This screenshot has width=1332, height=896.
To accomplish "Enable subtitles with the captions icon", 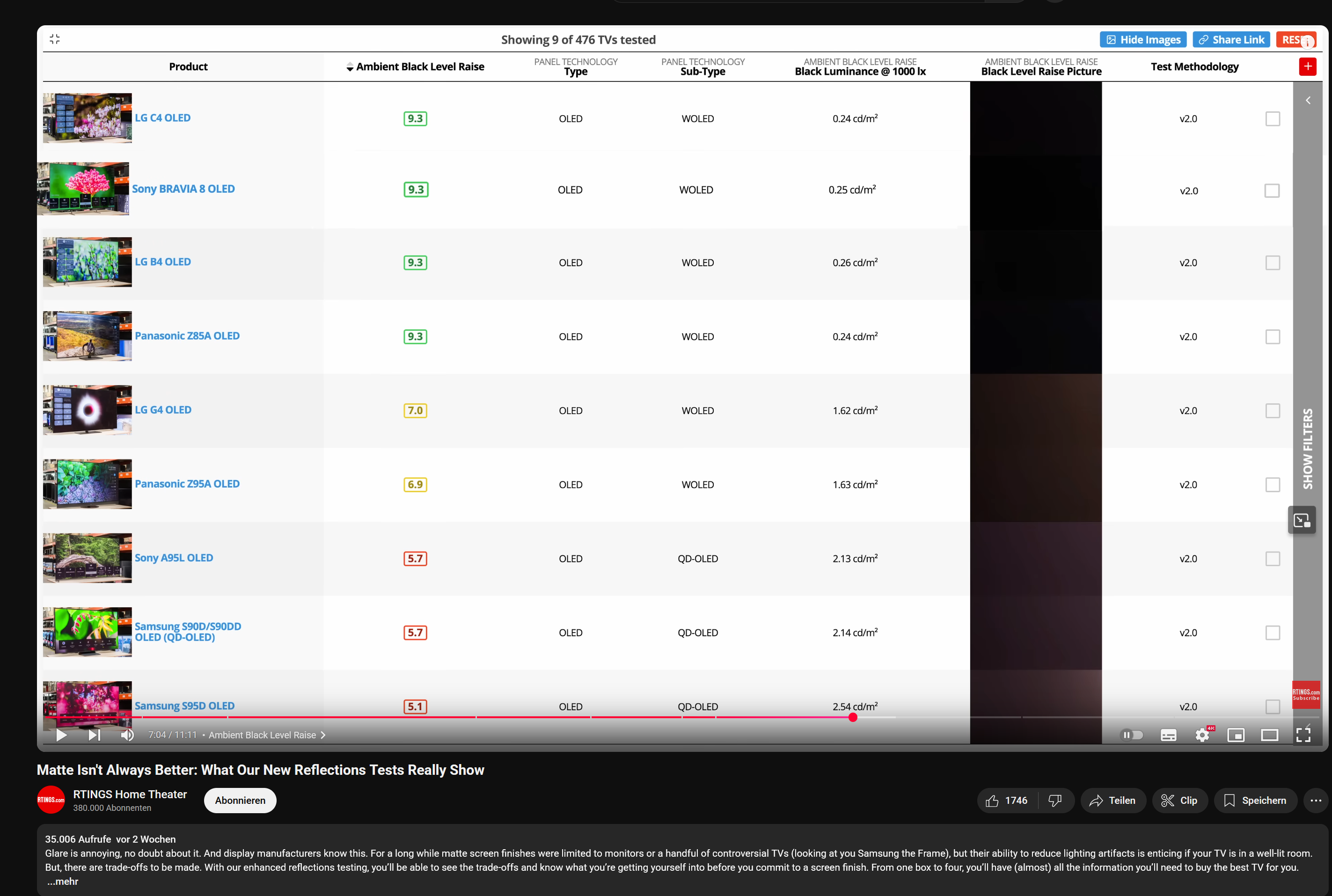I will tap(1168, 735).
